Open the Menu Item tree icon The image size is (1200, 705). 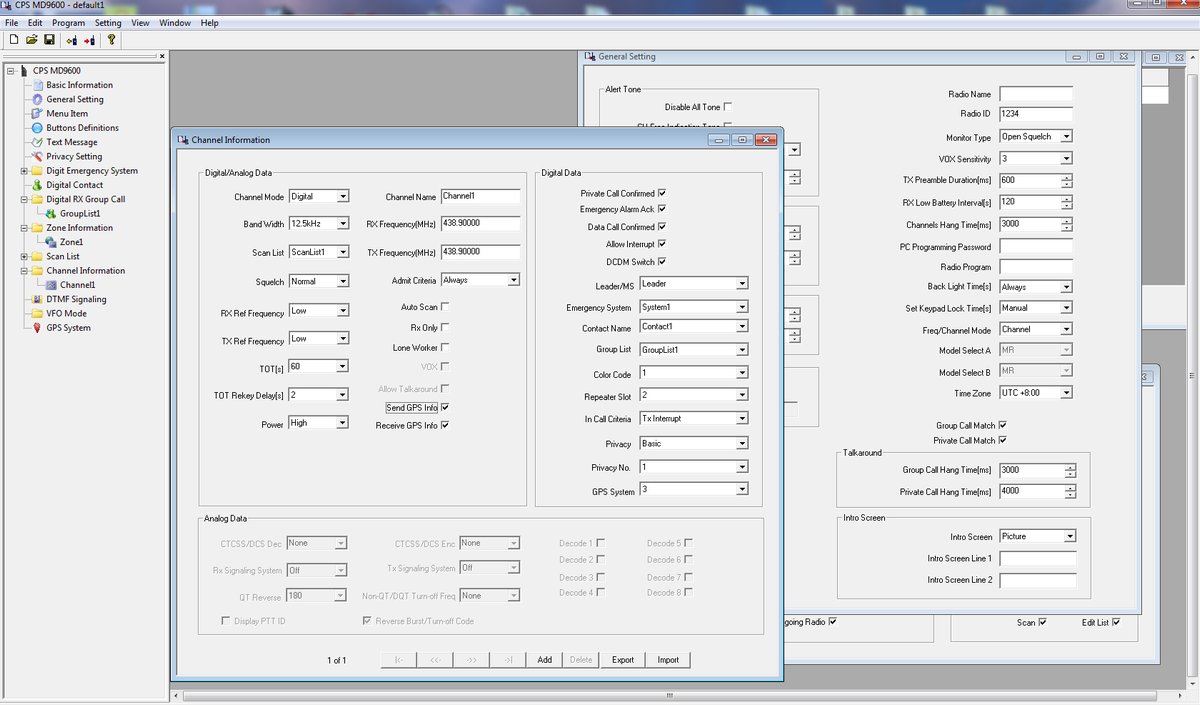point(38,114)
